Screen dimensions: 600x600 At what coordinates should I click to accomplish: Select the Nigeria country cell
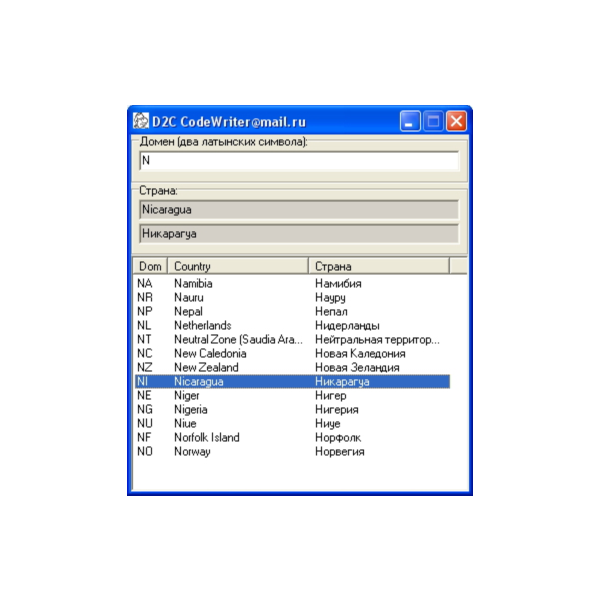[x=191, y=409]
